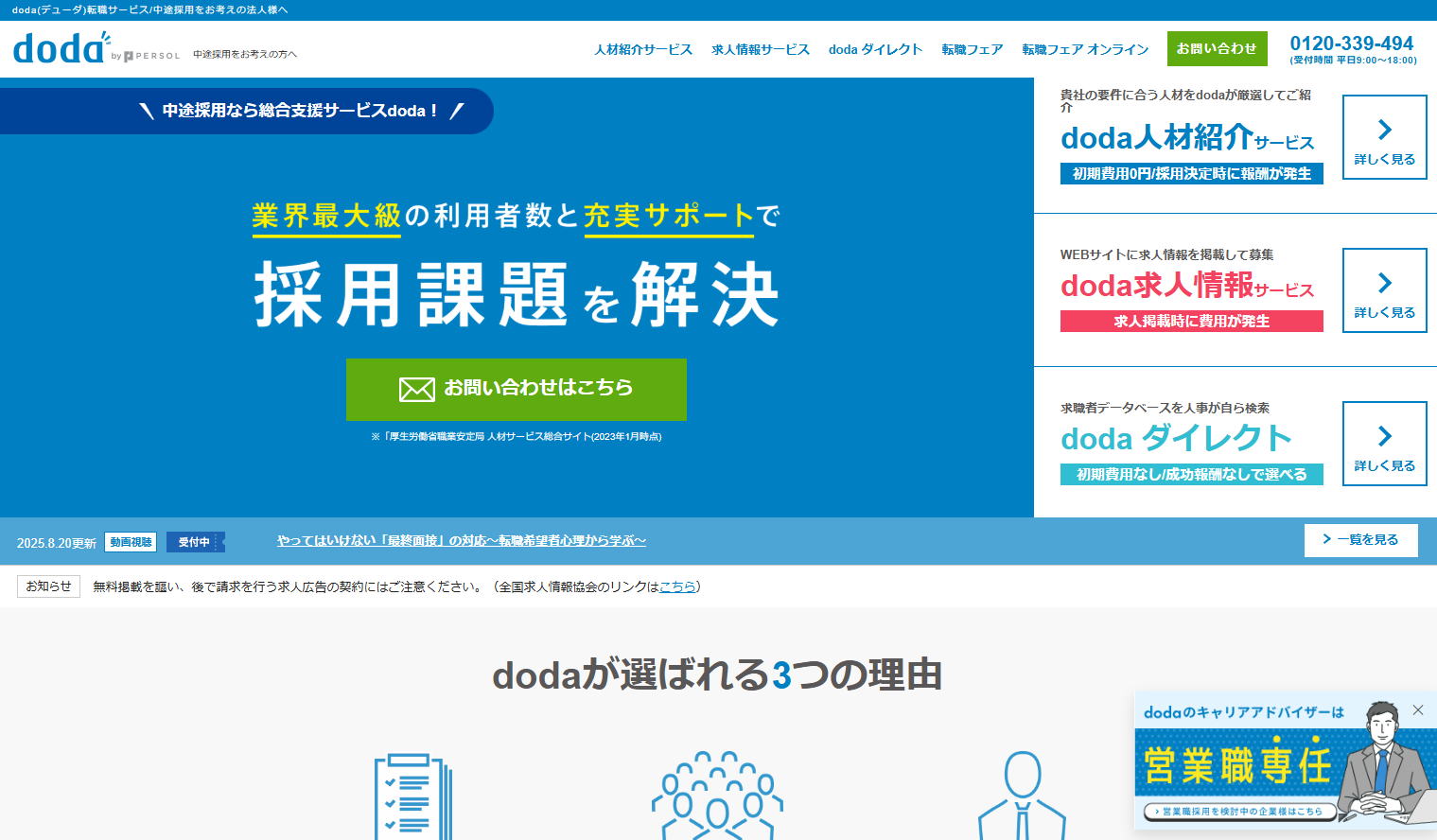Click 営業職採用を検討中の企業様はこちら button
The image size is (1437, 840).
[x=1240, y=811]
